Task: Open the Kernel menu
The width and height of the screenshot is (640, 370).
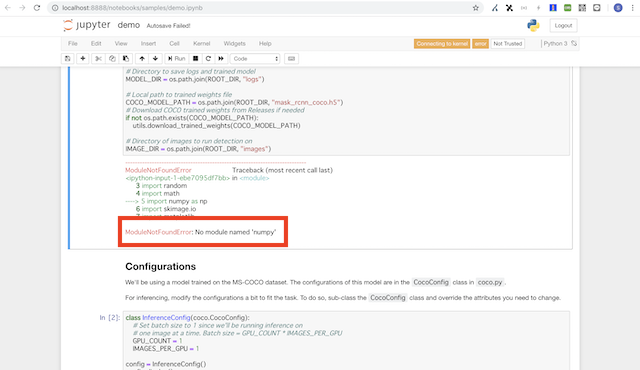Action: pyautogui.click(x=202, y=44)
